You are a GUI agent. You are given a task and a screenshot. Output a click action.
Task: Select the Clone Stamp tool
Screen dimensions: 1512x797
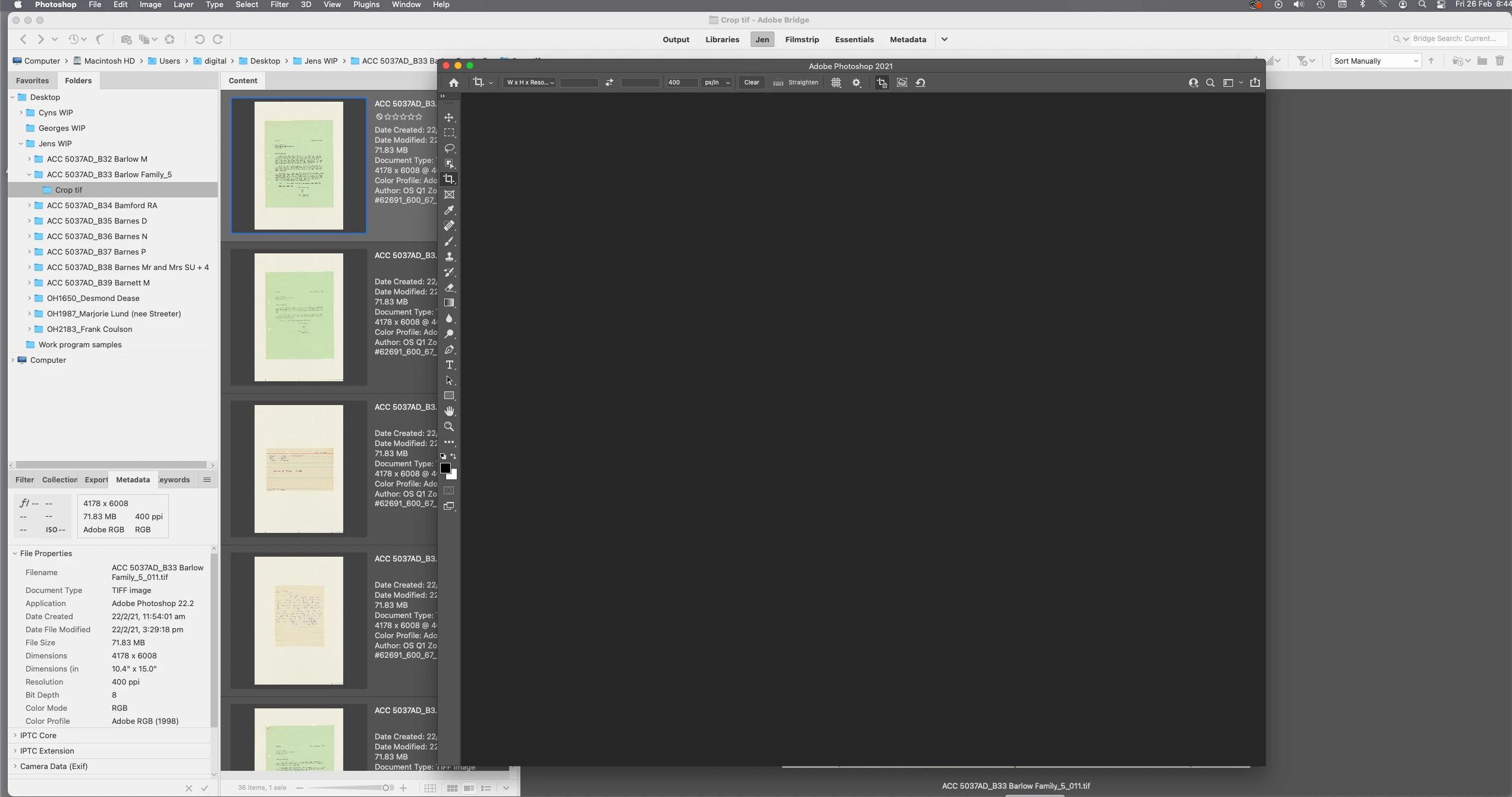click(449, 256)
